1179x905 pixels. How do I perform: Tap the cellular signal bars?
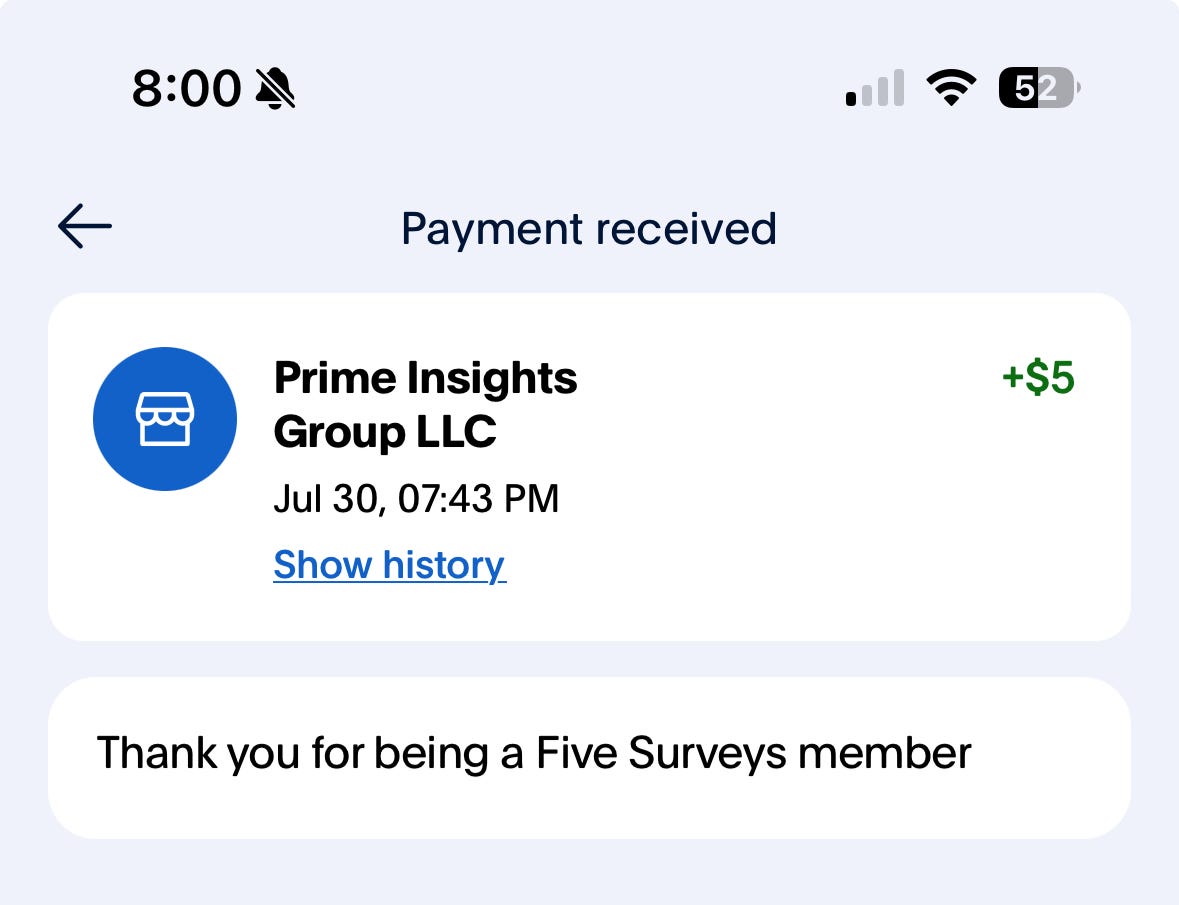click(875, 89)
